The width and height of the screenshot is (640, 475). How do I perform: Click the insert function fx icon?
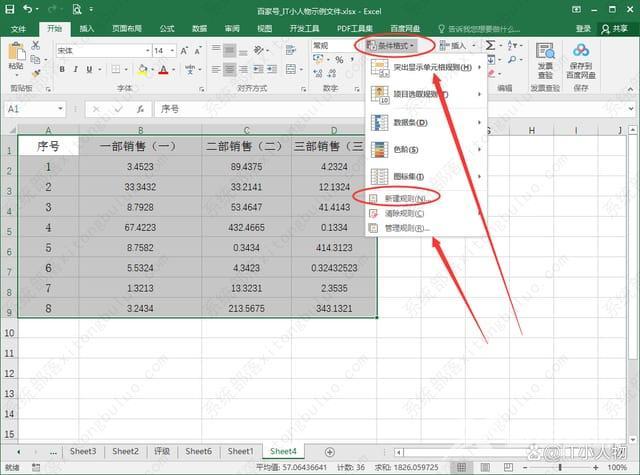(x=140, y=109)
